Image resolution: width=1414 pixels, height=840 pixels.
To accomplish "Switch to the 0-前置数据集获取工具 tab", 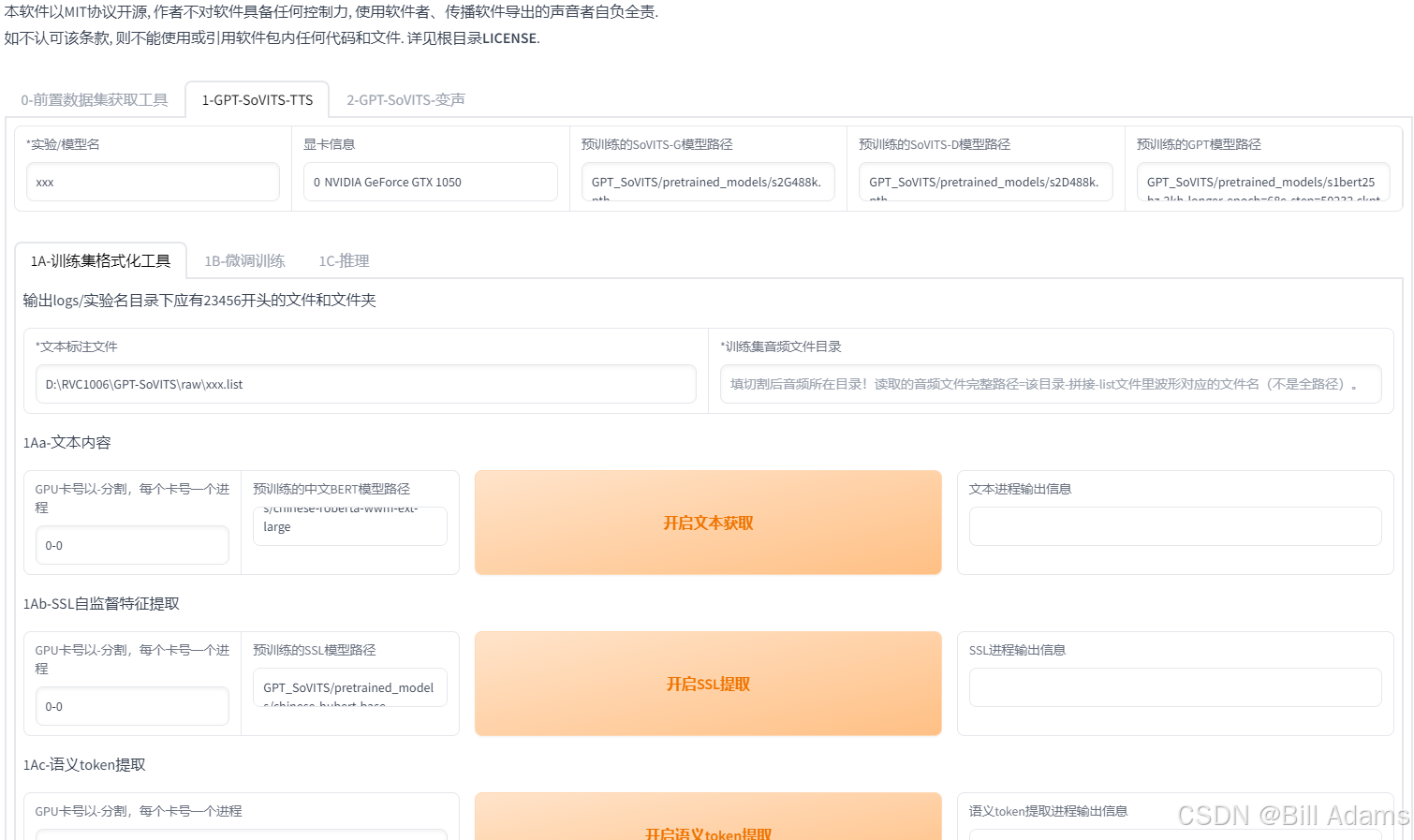I will click(96, 99).
